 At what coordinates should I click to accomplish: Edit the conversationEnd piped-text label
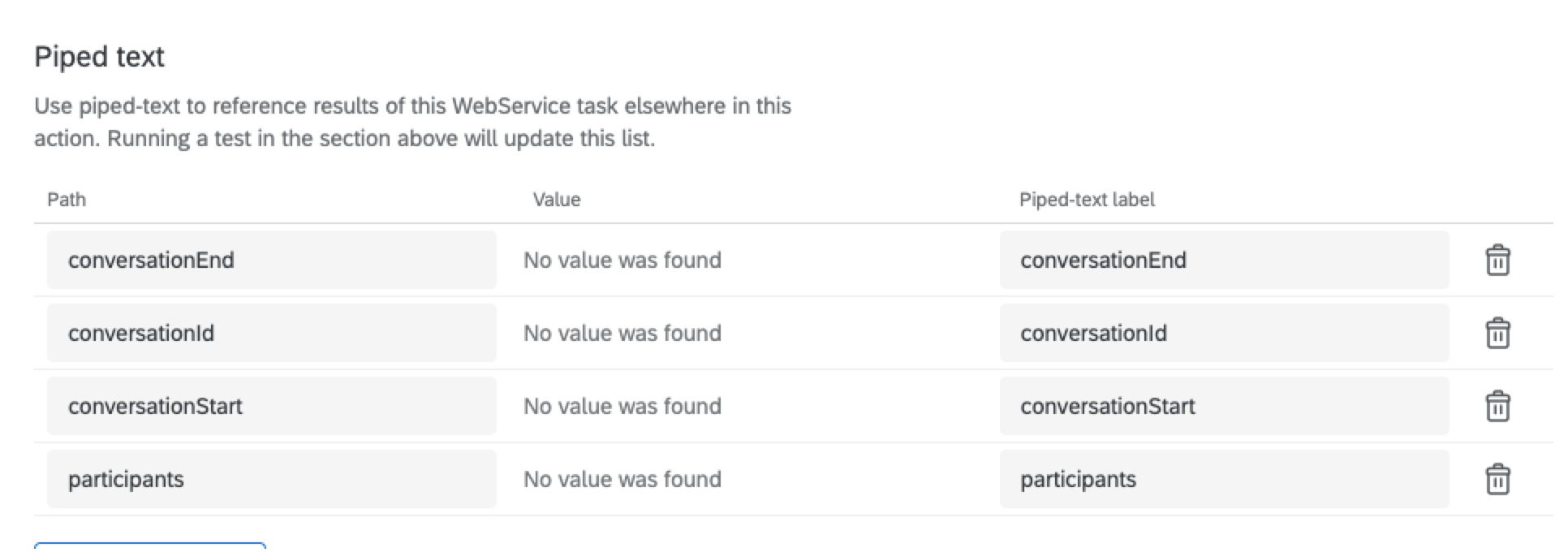(x=1226, y=260)
